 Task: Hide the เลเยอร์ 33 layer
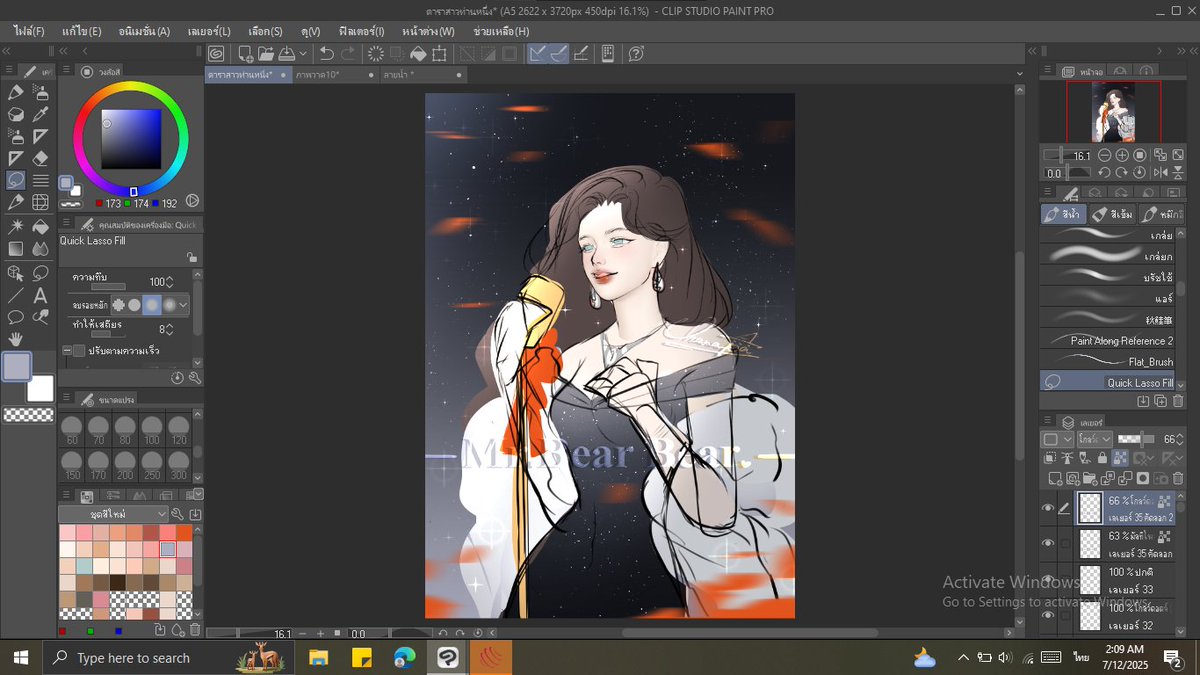pos(1049,580)
